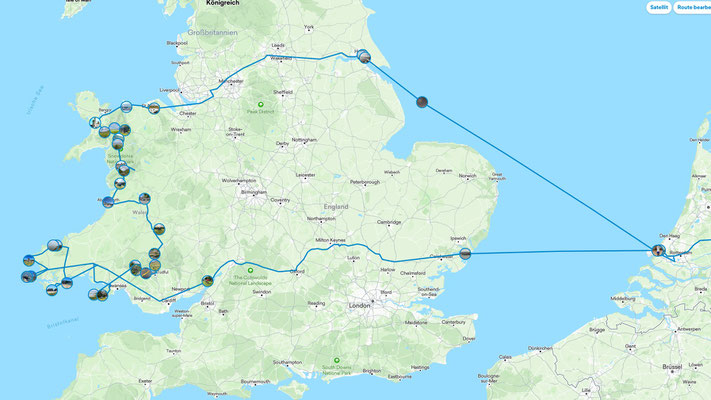Switch map to Satellit view
This screenshot has width=711, height=400.
pos(658,7)
